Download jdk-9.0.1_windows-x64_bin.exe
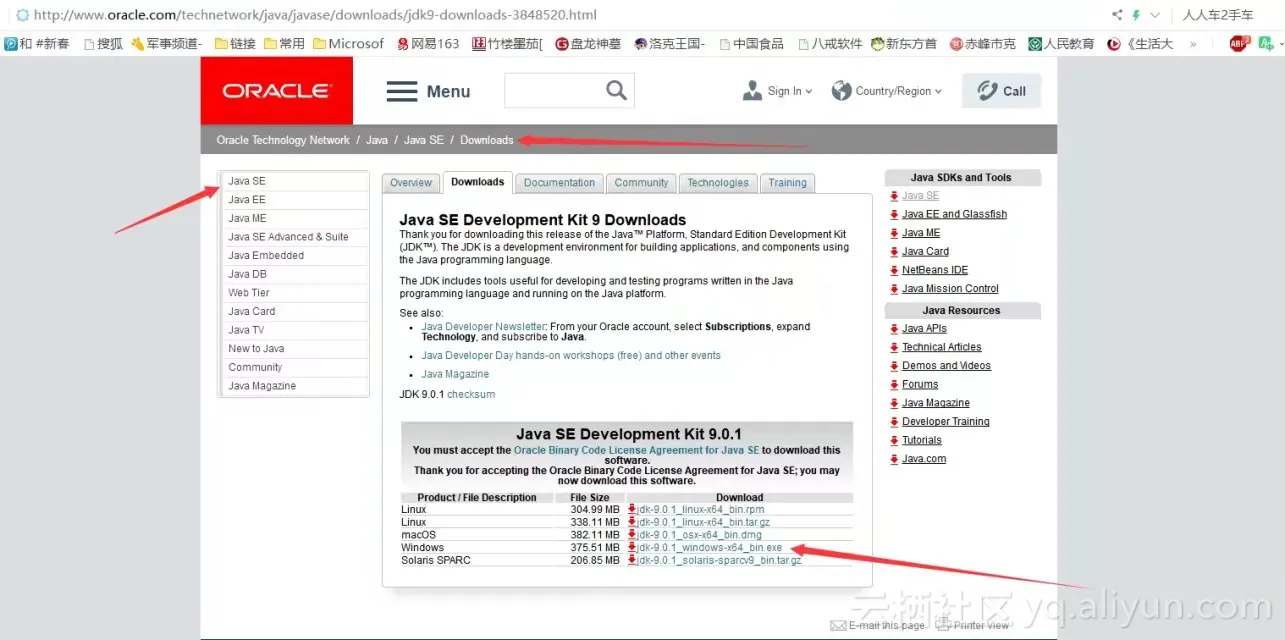 coord(710,548)
